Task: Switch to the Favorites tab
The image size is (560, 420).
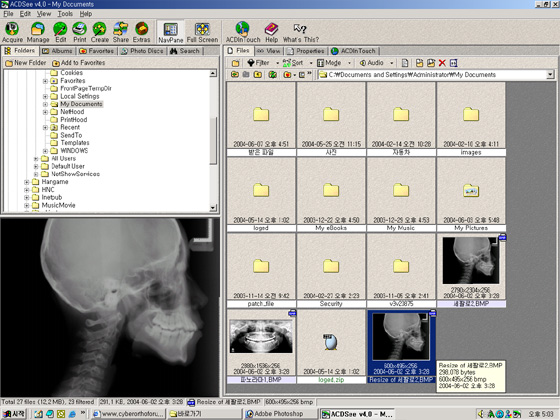Action: click(97, 51)
